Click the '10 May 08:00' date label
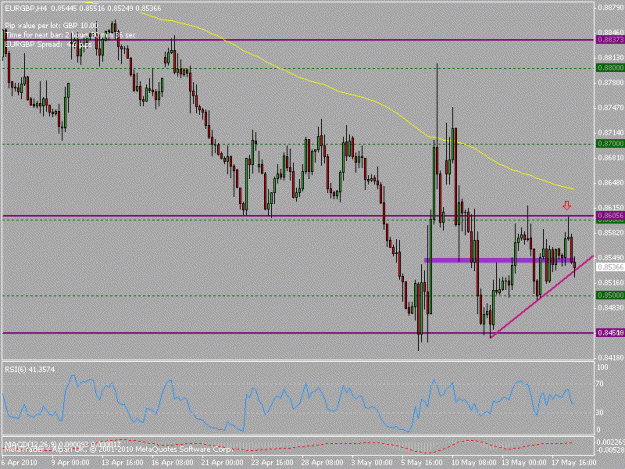This screenshot has height=469, width=625. 474,463
